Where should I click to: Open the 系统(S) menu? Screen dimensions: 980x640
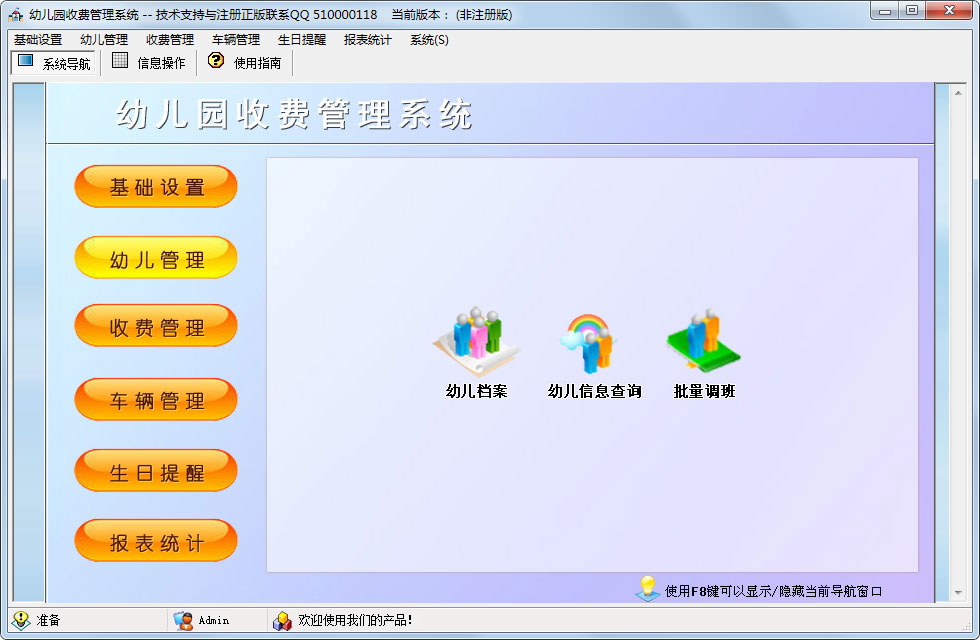(429, 40)
